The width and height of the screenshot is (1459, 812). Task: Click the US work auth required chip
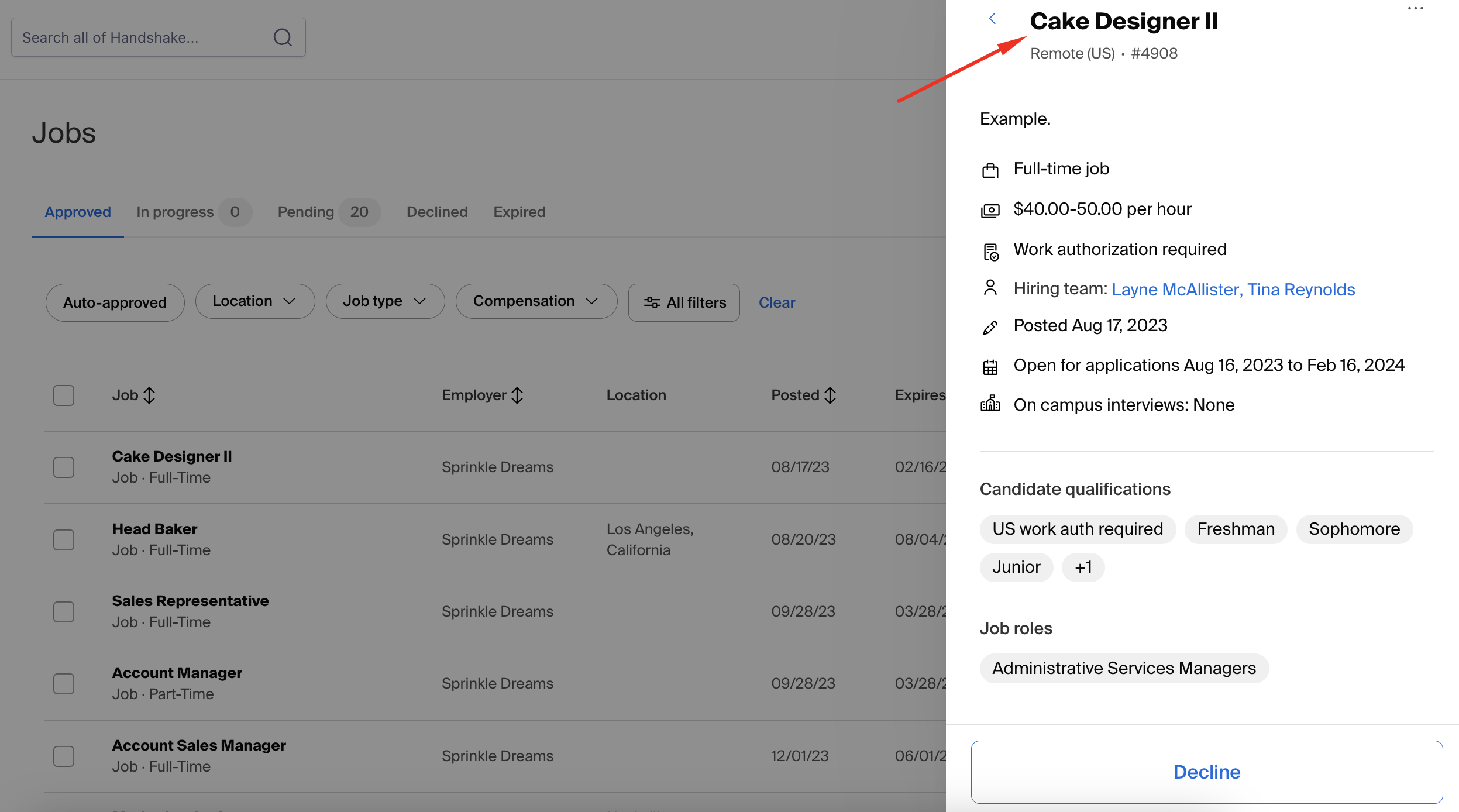click(x=1078, y=529)
